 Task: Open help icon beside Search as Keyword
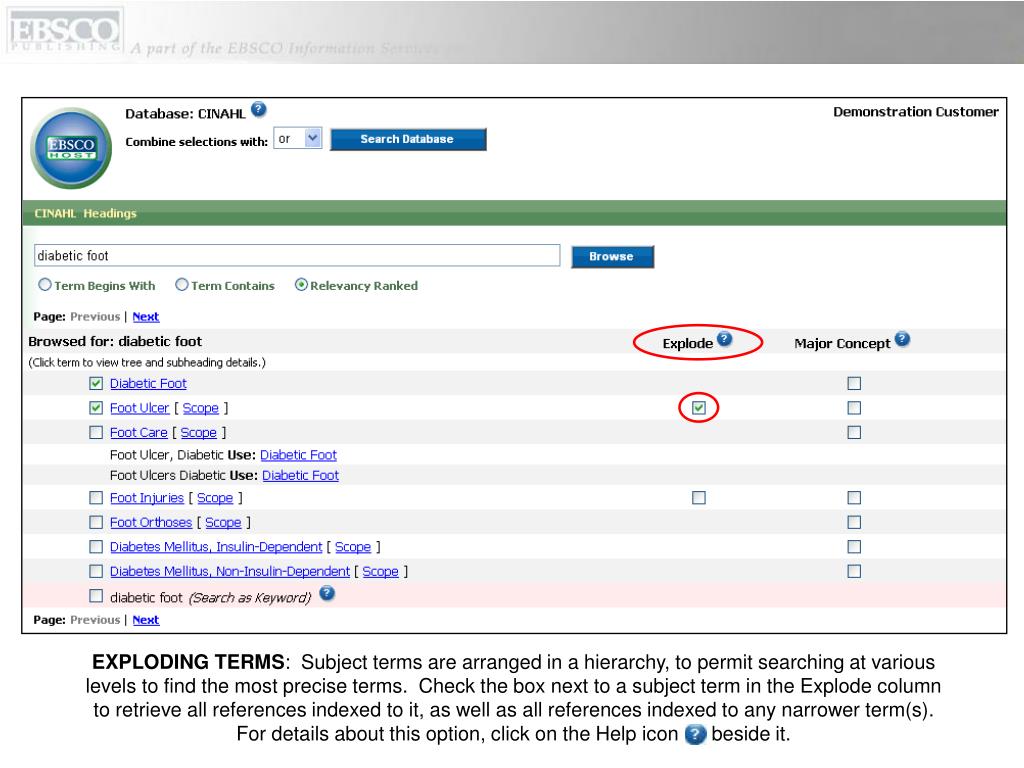point(327,593)
